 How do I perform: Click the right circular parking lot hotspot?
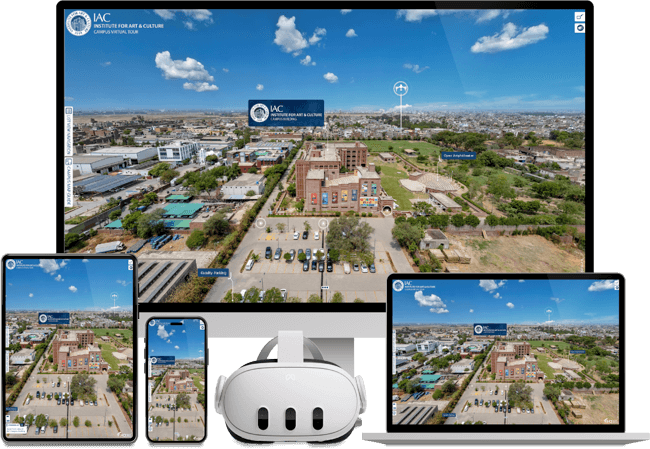323,224
